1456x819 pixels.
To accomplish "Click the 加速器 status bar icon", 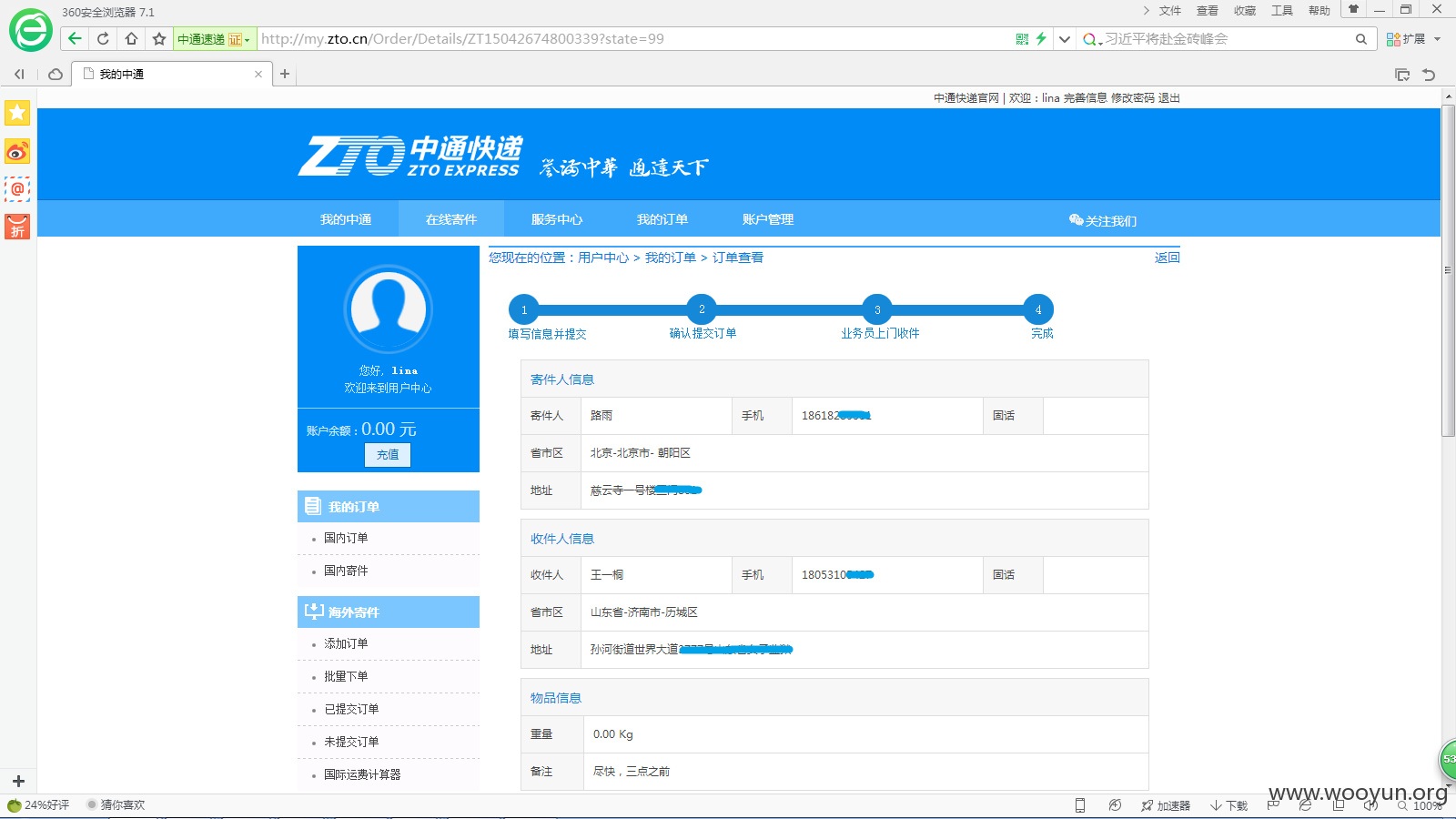I will [1166, 805].
